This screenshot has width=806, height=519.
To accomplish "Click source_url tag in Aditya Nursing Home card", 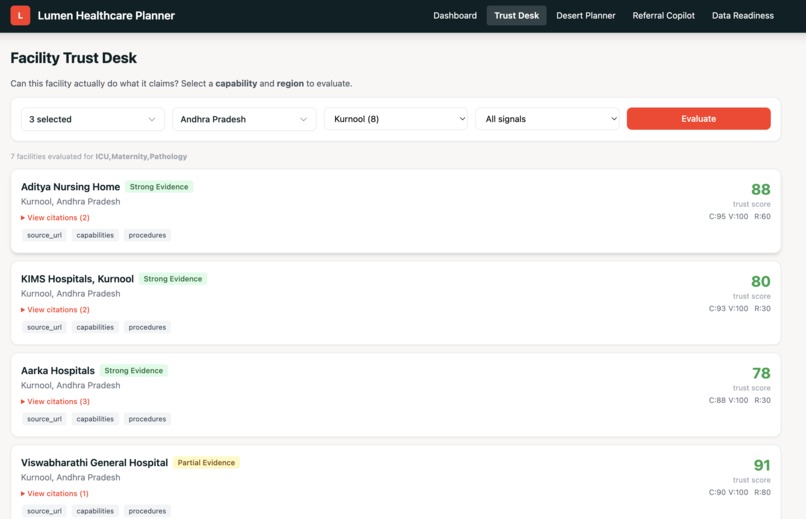I will coord(44,235).
